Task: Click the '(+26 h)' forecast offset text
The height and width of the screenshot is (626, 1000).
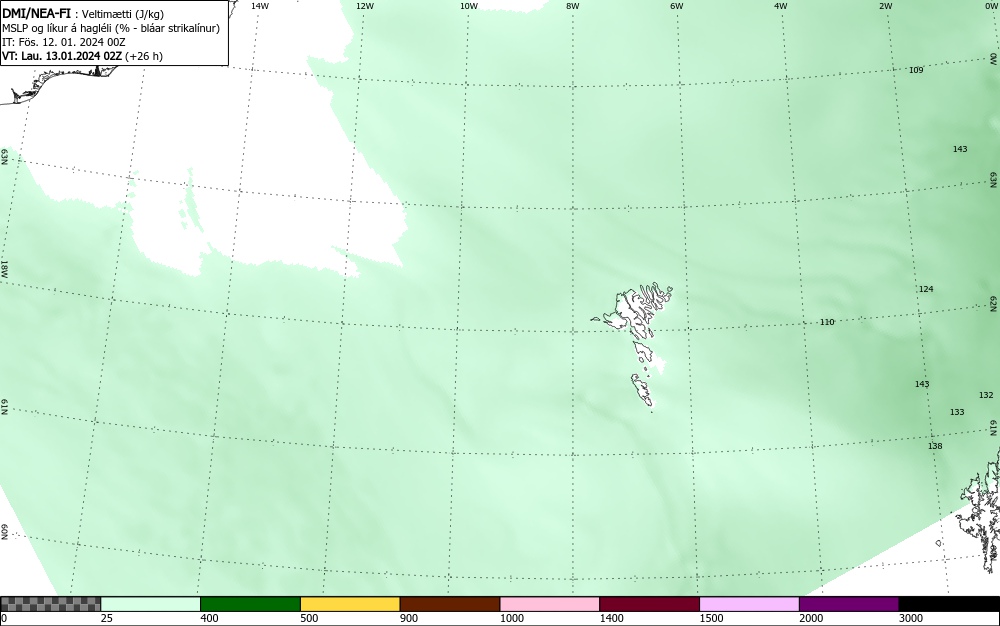Action: click(144, 56)
